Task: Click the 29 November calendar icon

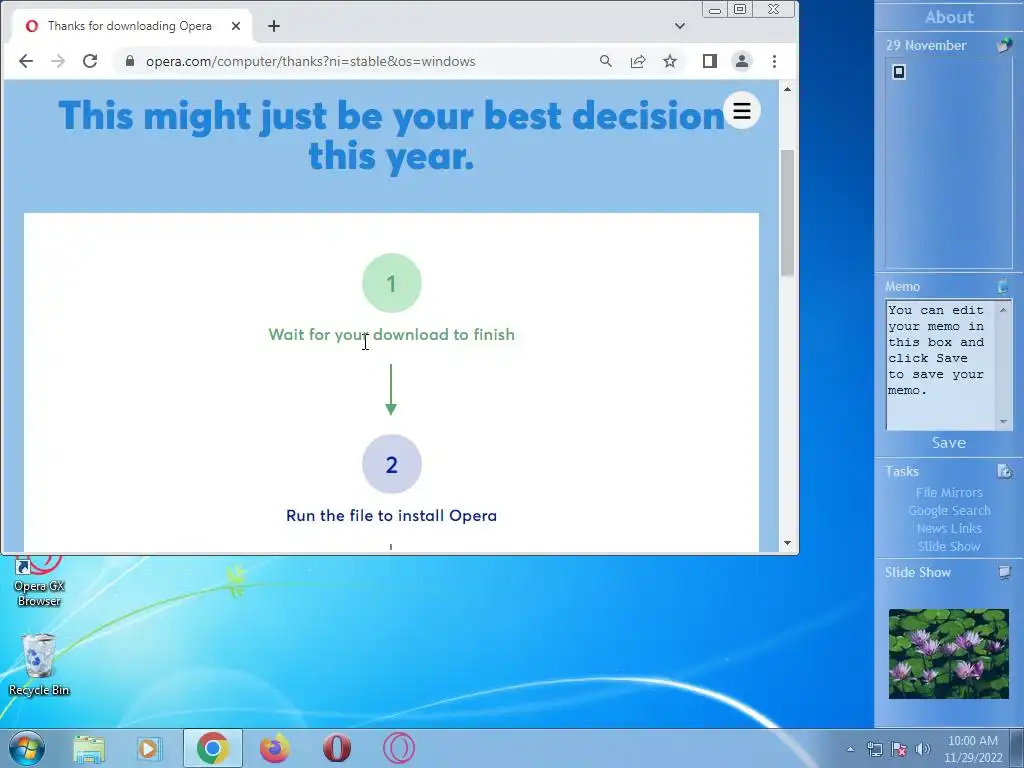Action: pyautogui.click(x=1004, y=45)
